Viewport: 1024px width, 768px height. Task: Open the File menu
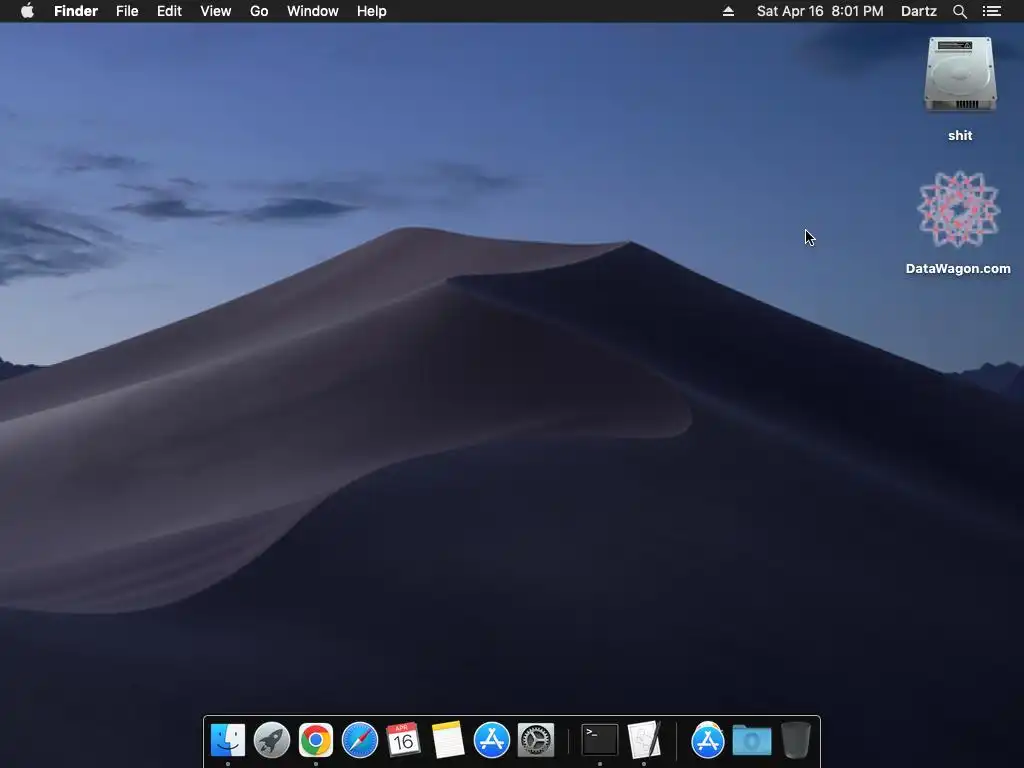pos(127,11)
